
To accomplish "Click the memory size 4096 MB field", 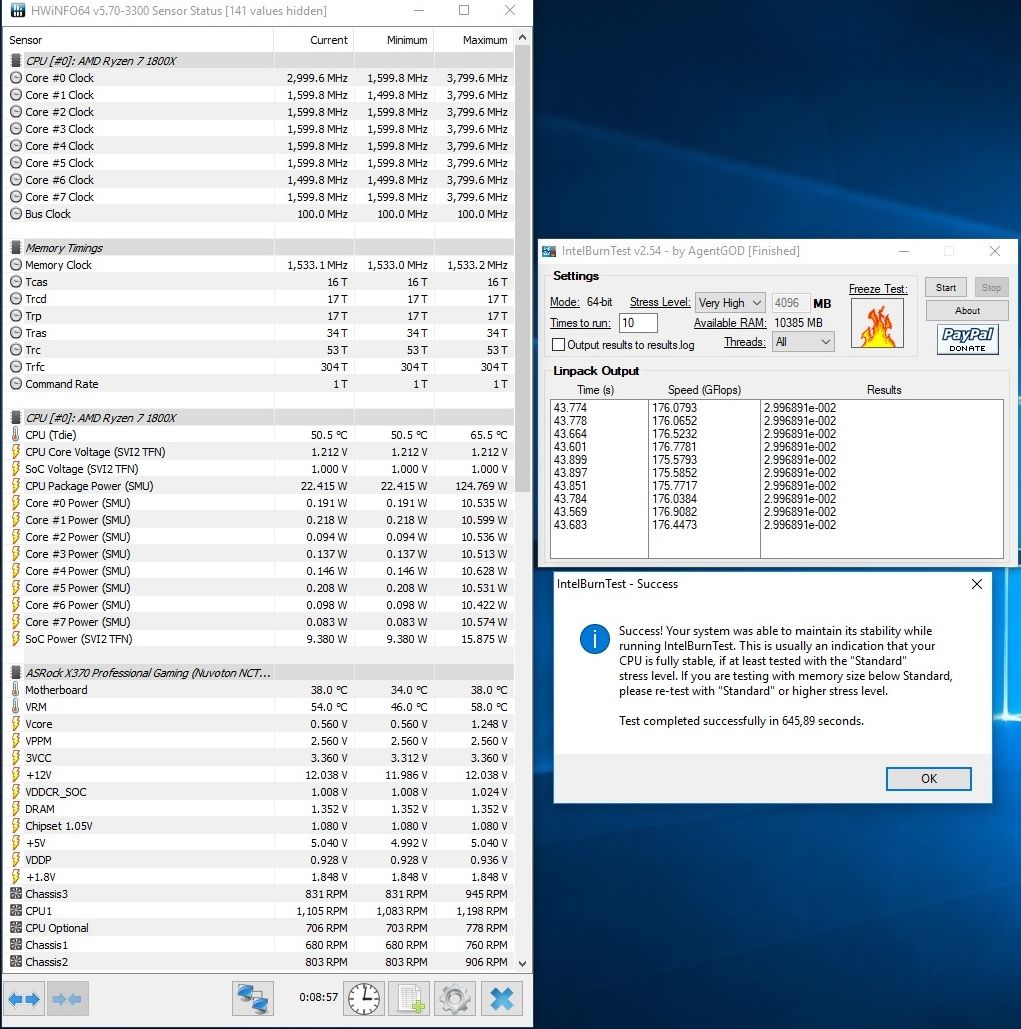I will (791, 303).
